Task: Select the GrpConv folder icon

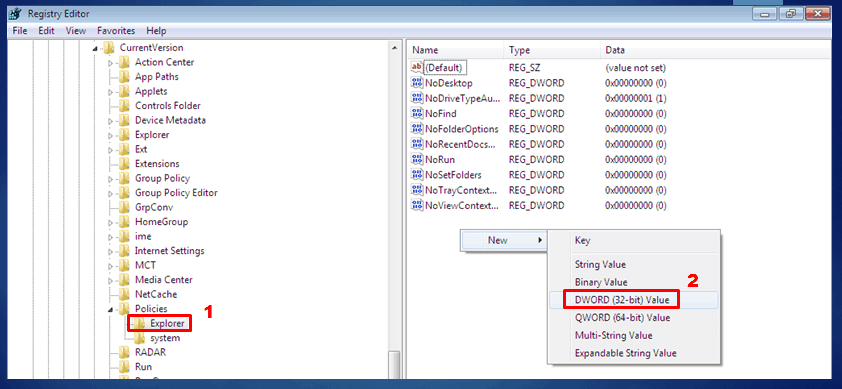Action: tap(125, 207)
